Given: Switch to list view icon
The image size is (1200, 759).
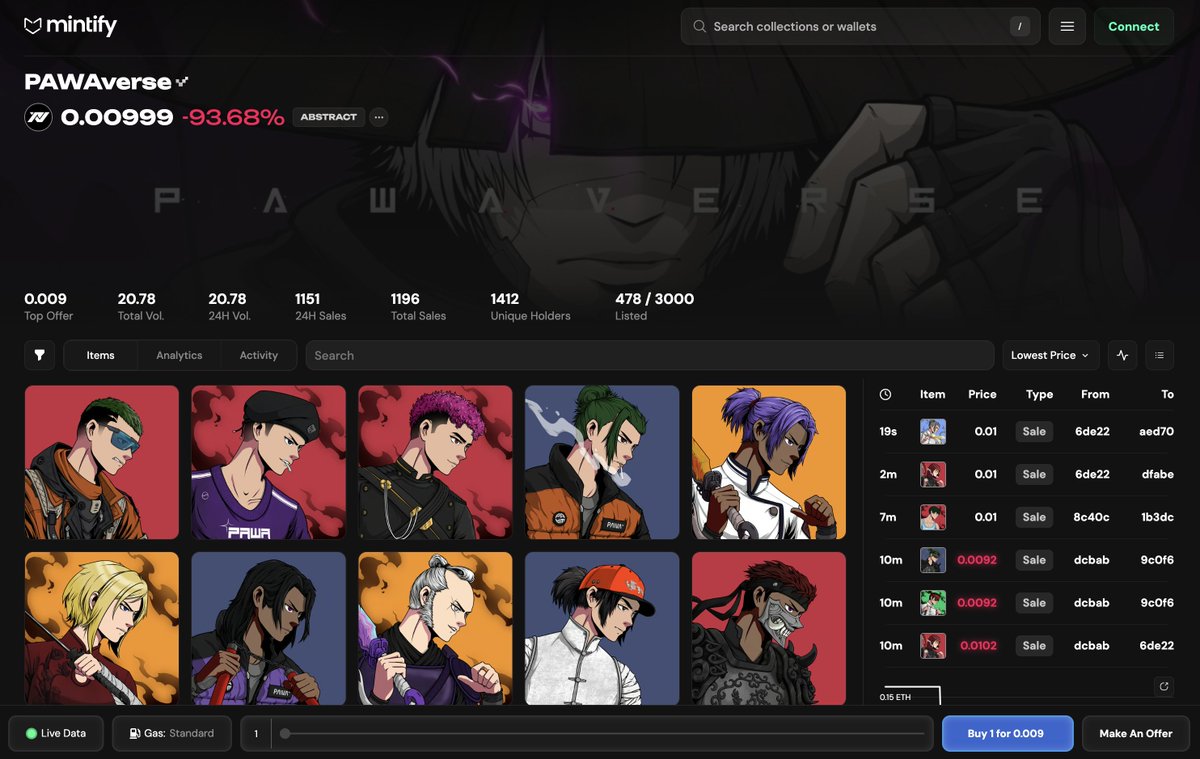Looking at the screenshot, I should coord(1159,355).
